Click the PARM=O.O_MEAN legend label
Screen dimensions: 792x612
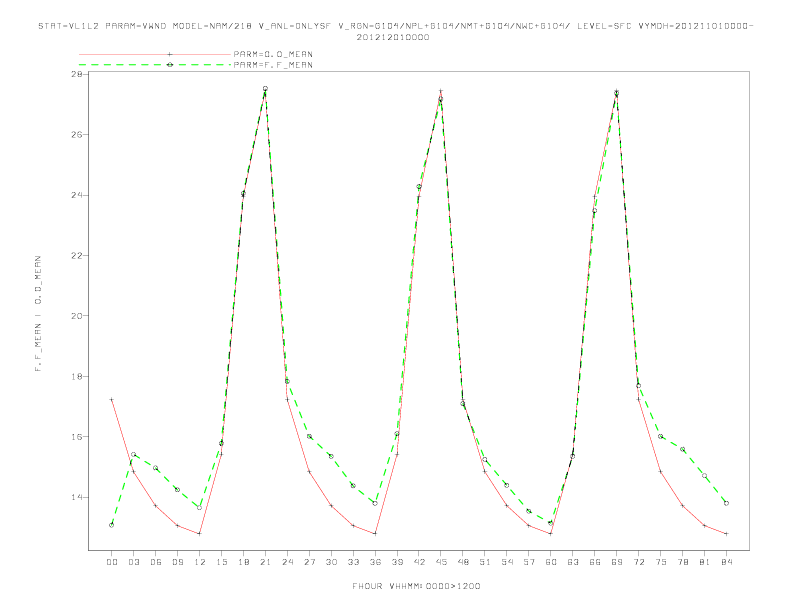click(273, 54)
